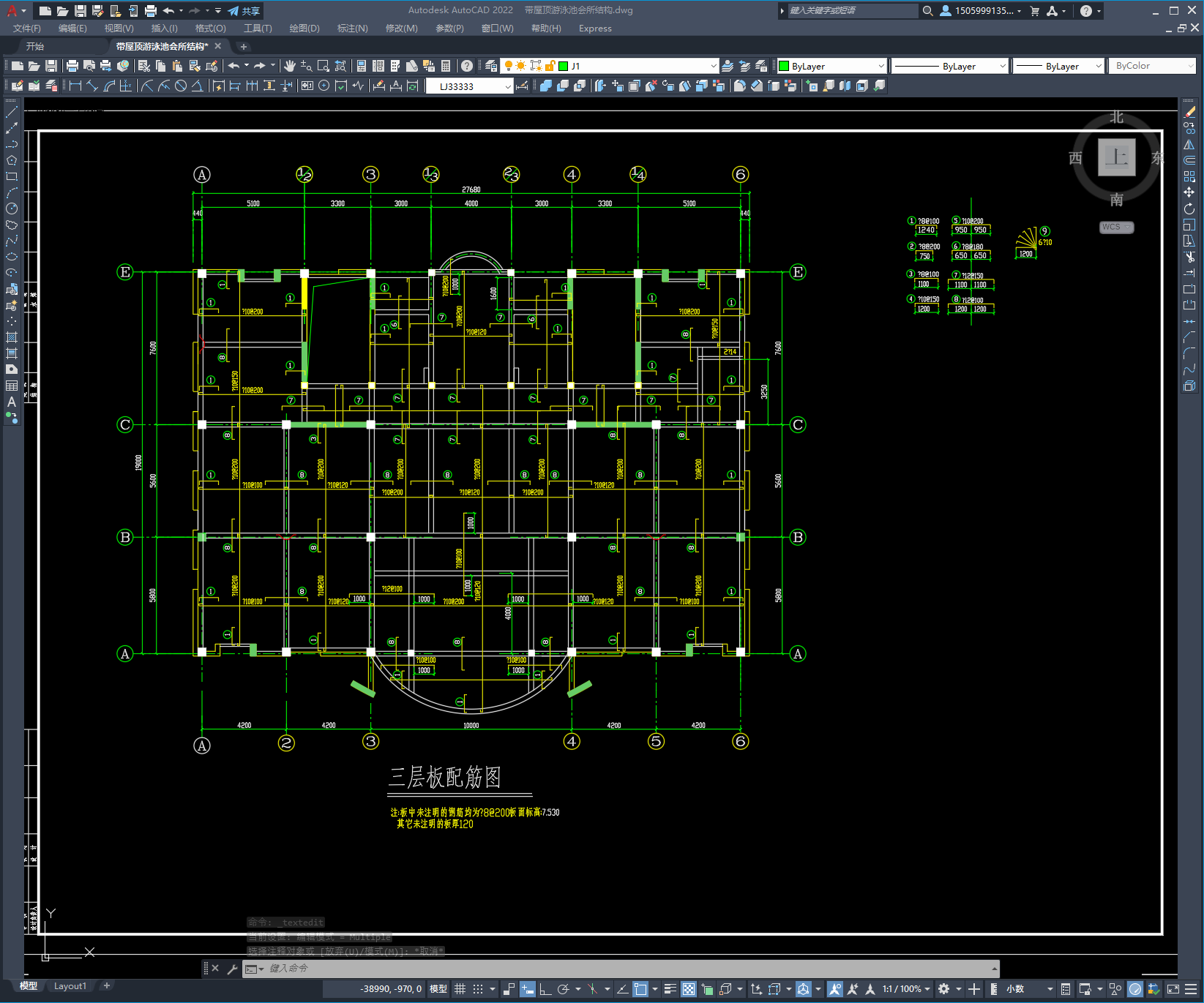Open the 视图(V) menu
Image resolution: width=1204 pixels, height=1003 pixels.
click(119, 29)
